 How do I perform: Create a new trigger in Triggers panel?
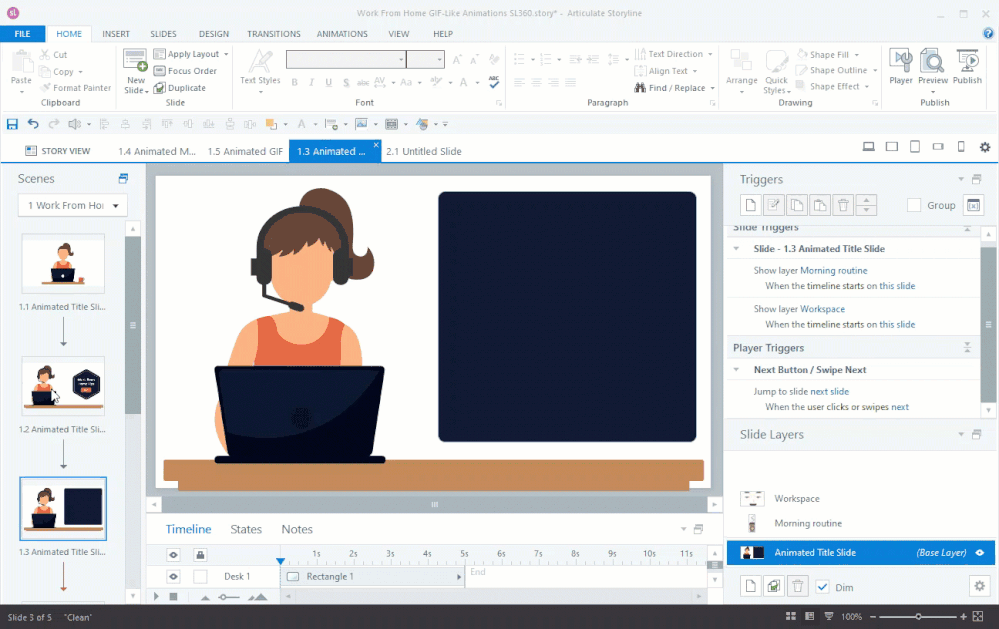tap(750, 205)
